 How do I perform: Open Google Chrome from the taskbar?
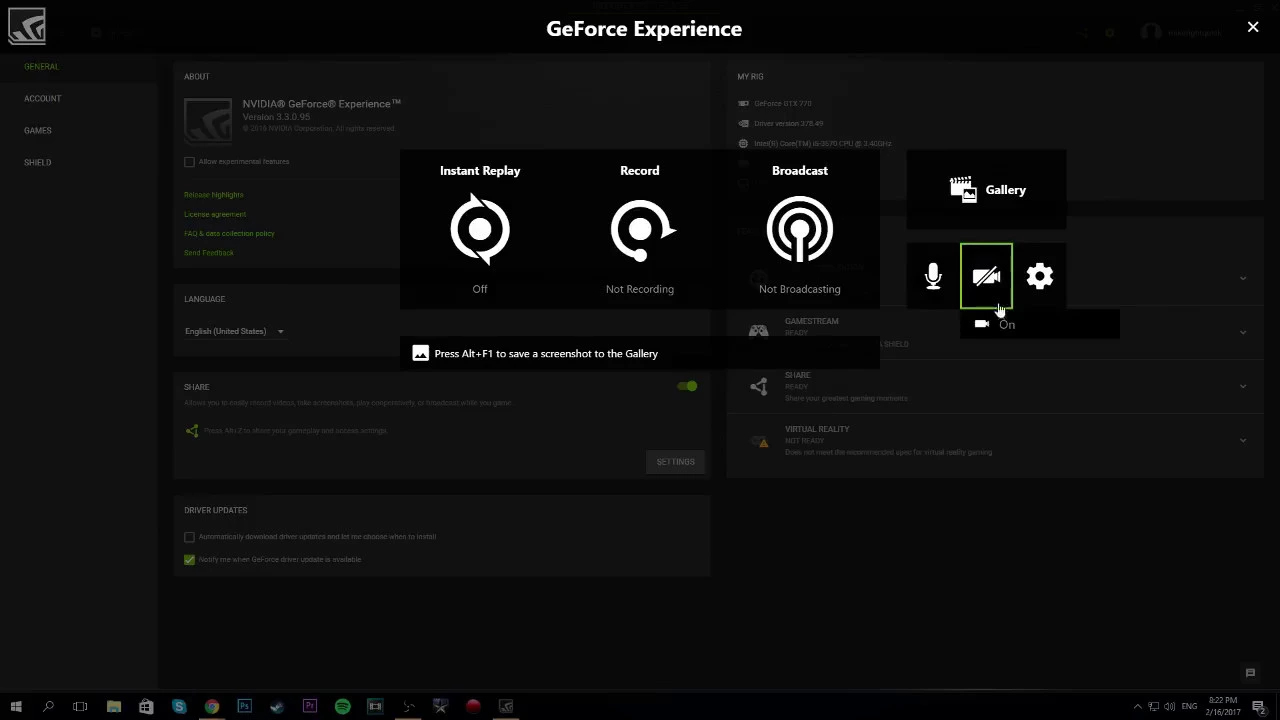[x=212, y=706]
